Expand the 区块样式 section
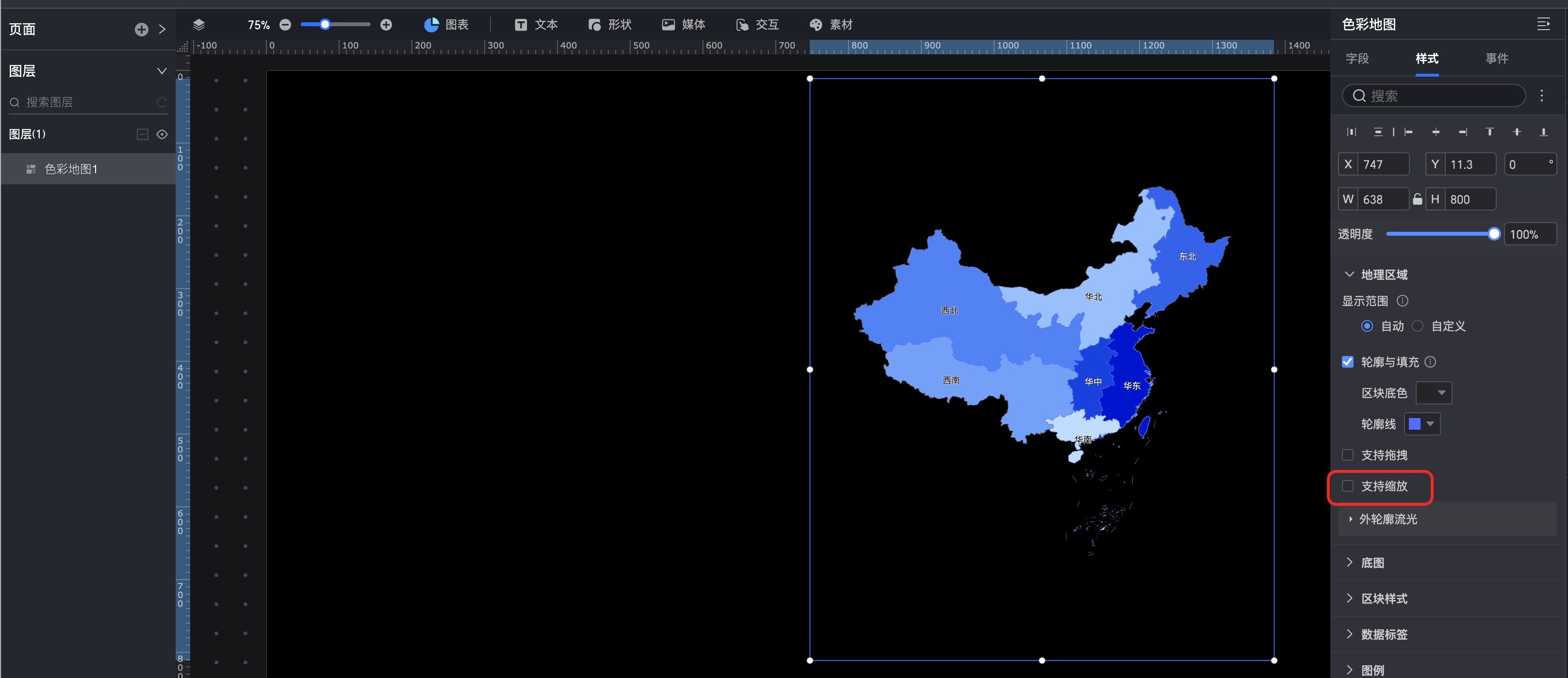The height and width of the screenshot is (678, 1568). tap(1384, 598)
